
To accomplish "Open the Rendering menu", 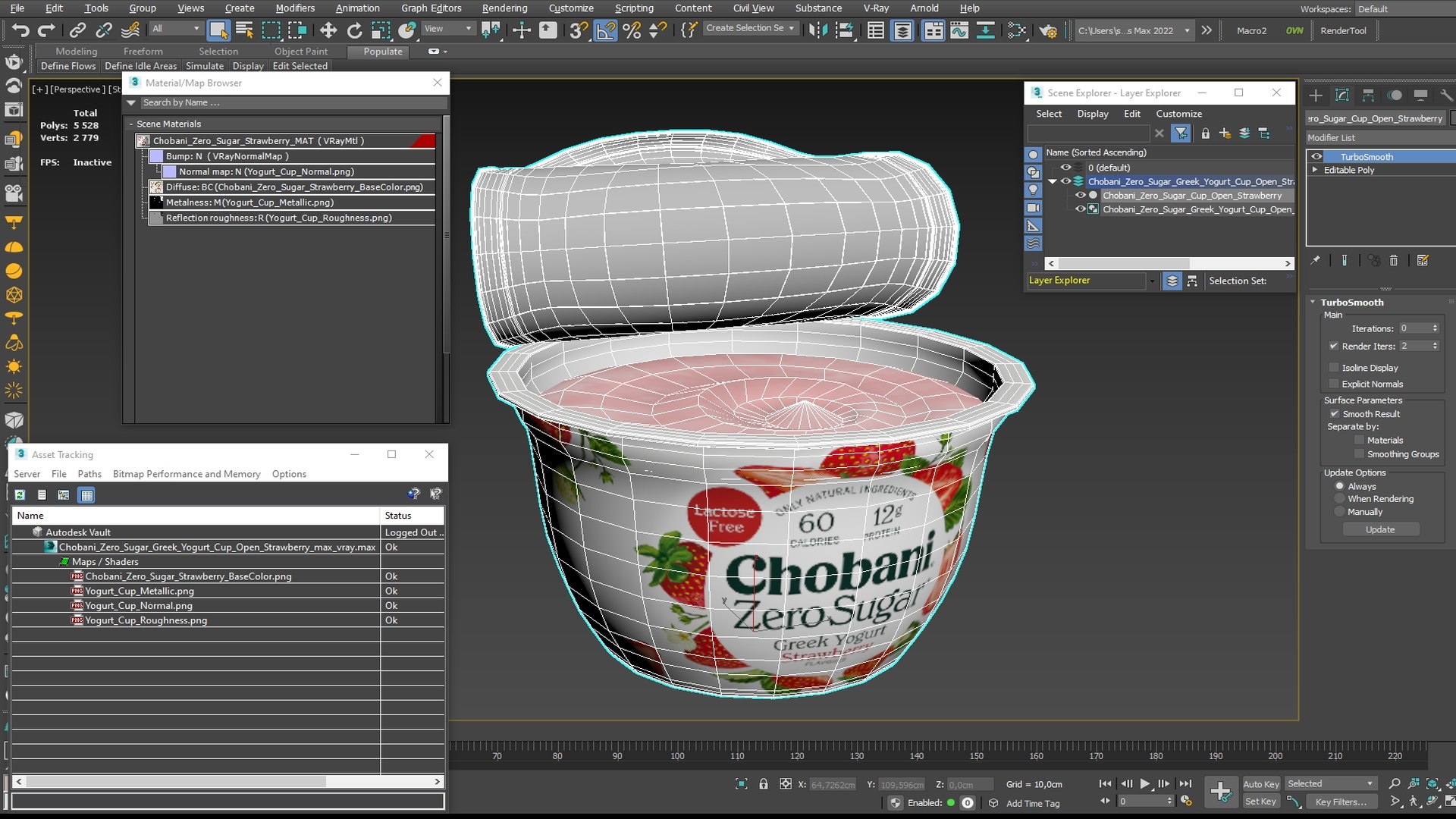I will (x=504, y=8).
